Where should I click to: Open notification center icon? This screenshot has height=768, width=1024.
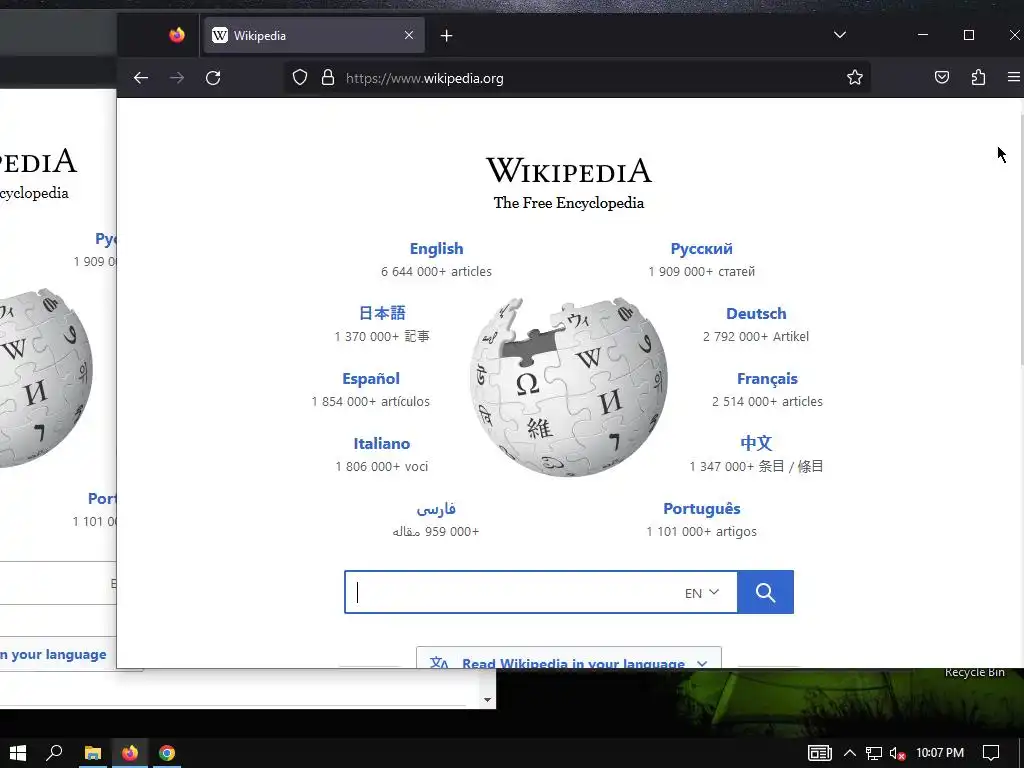[991, 753]
